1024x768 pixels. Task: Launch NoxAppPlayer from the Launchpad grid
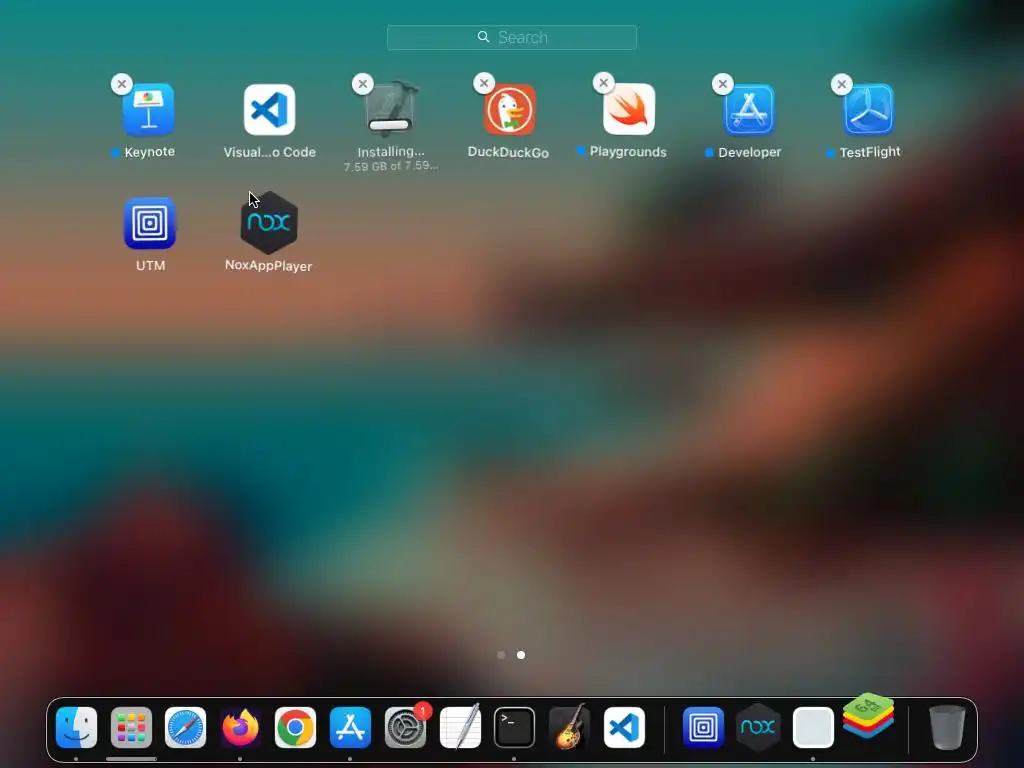tap(269, 223)
